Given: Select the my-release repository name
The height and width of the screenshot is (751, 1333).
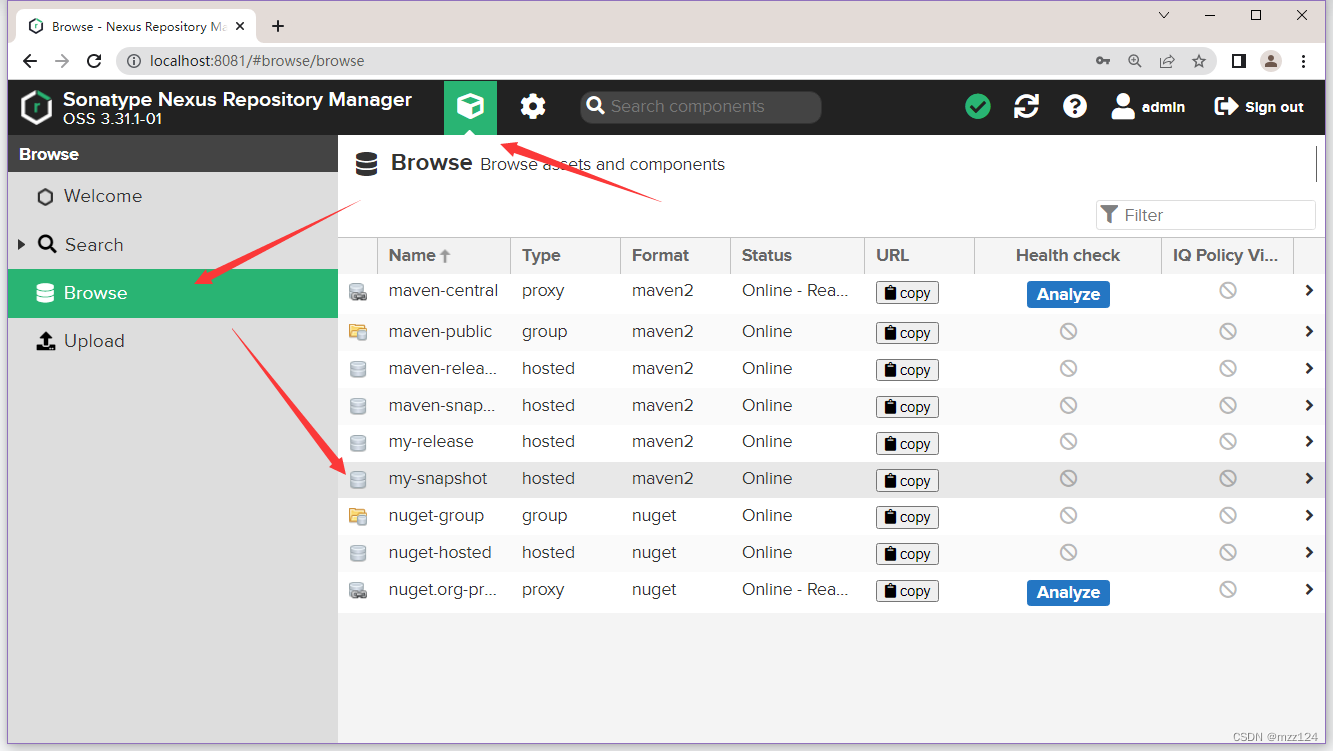Looking at the screenshot, I should click(431, 442).
